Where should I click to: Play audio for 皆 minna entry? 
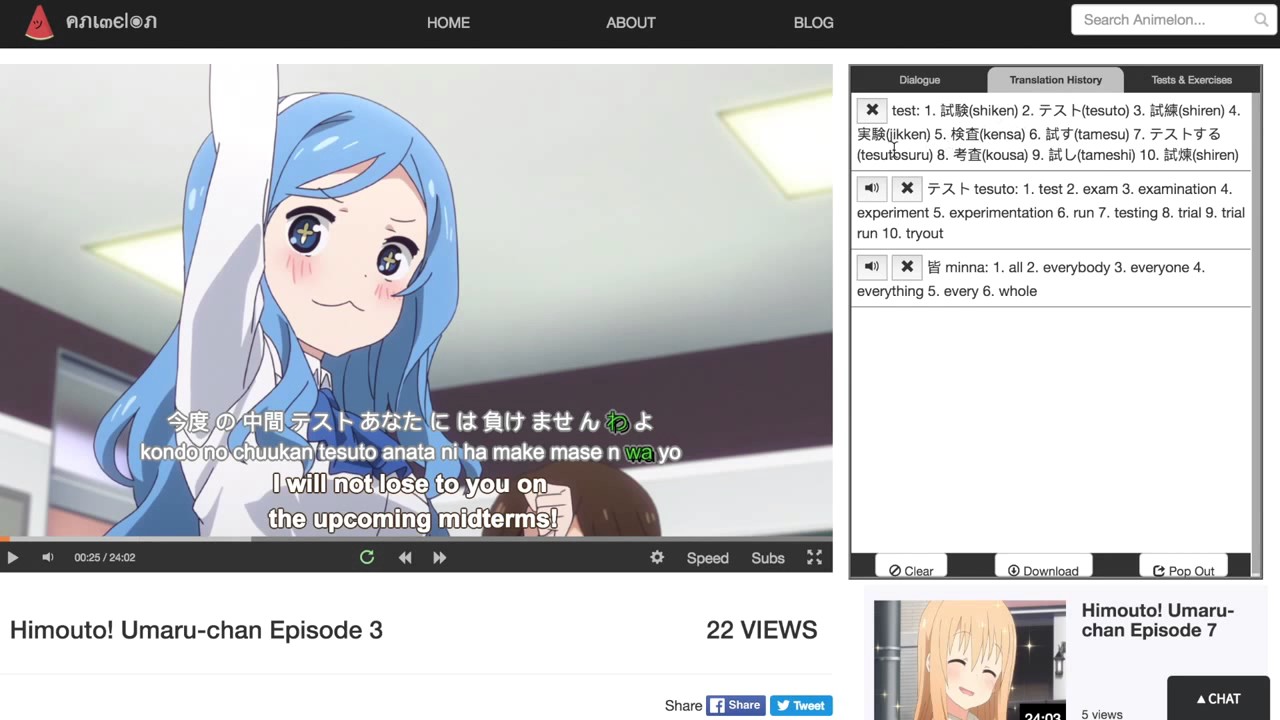872,267
